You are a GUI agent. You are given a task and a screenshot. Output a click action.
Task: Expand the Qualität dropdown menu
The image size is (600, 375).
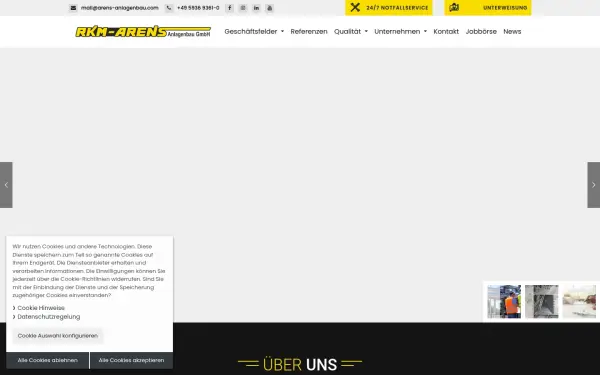tap(351, 31)
